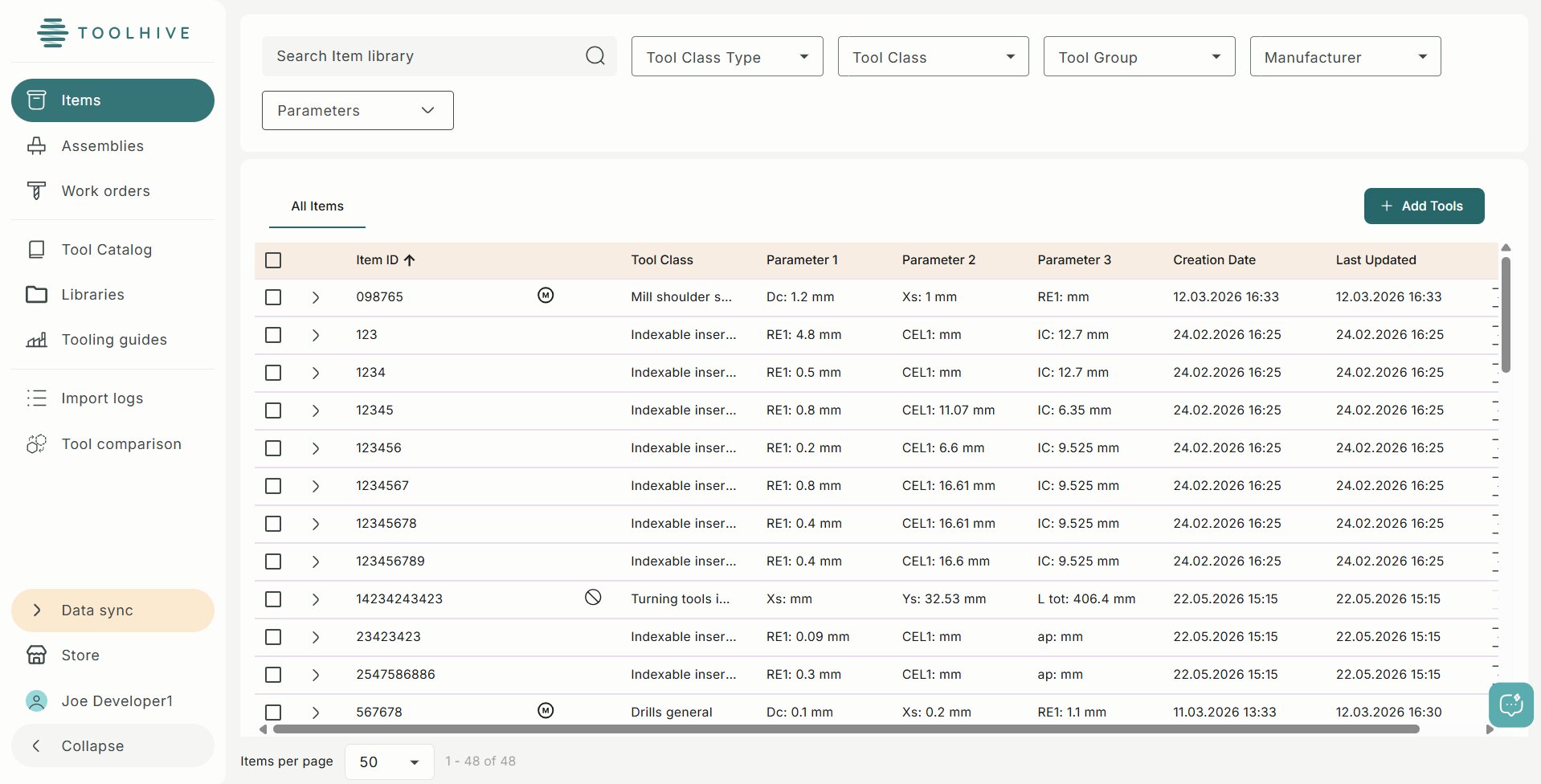Open Libraries from sidebar

pos(112,295)
